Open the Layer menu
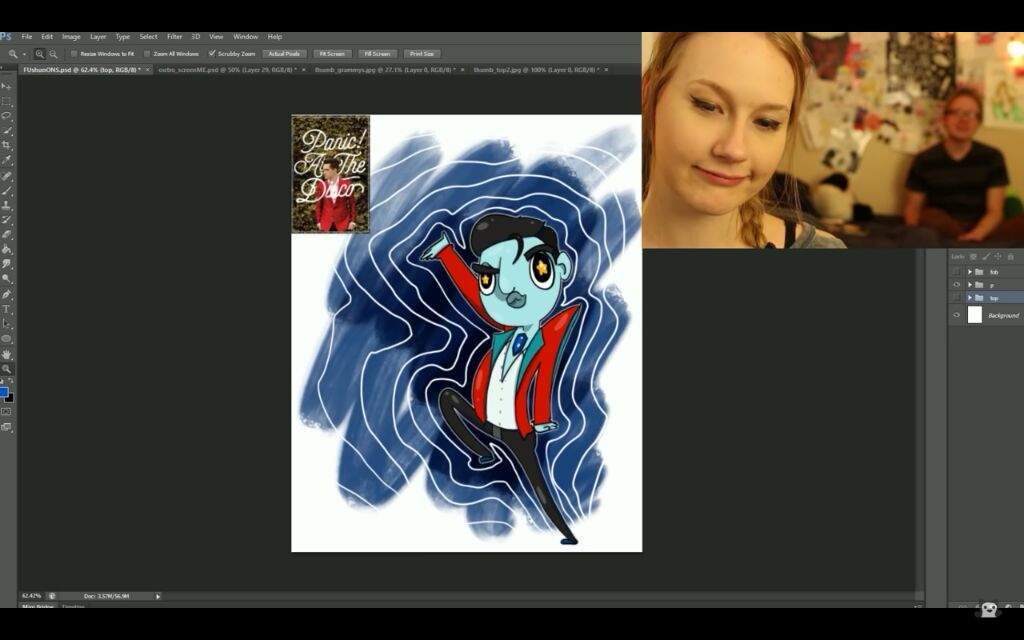This screenshot has width=1024, height=640. tap(98, 37)
